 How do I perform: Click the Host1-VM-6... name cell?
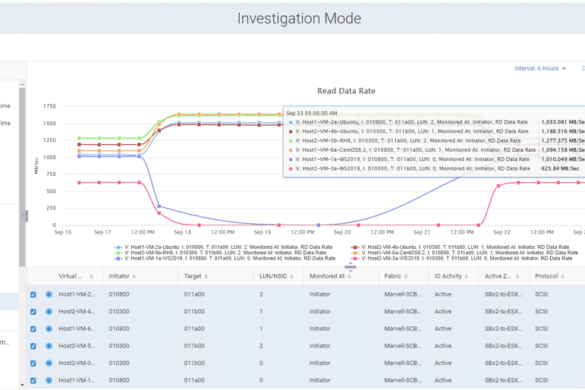pyautogui.click(x=76, y=329)
